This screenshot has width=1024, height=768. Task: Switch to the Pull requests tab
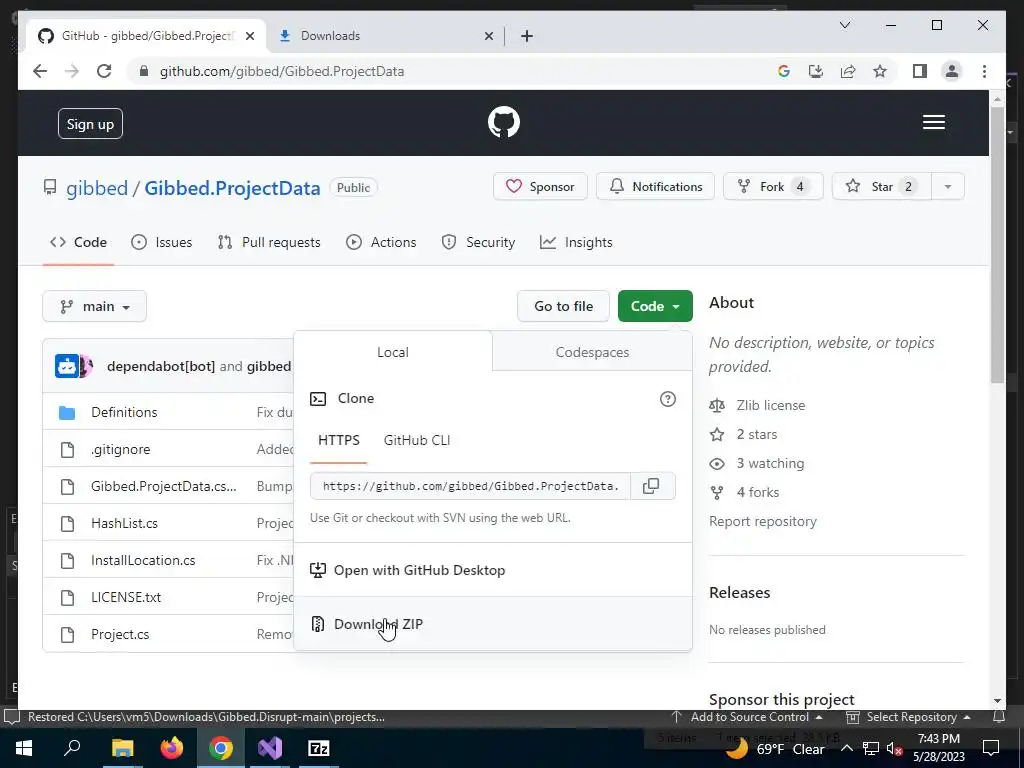(x=269, y=242)
